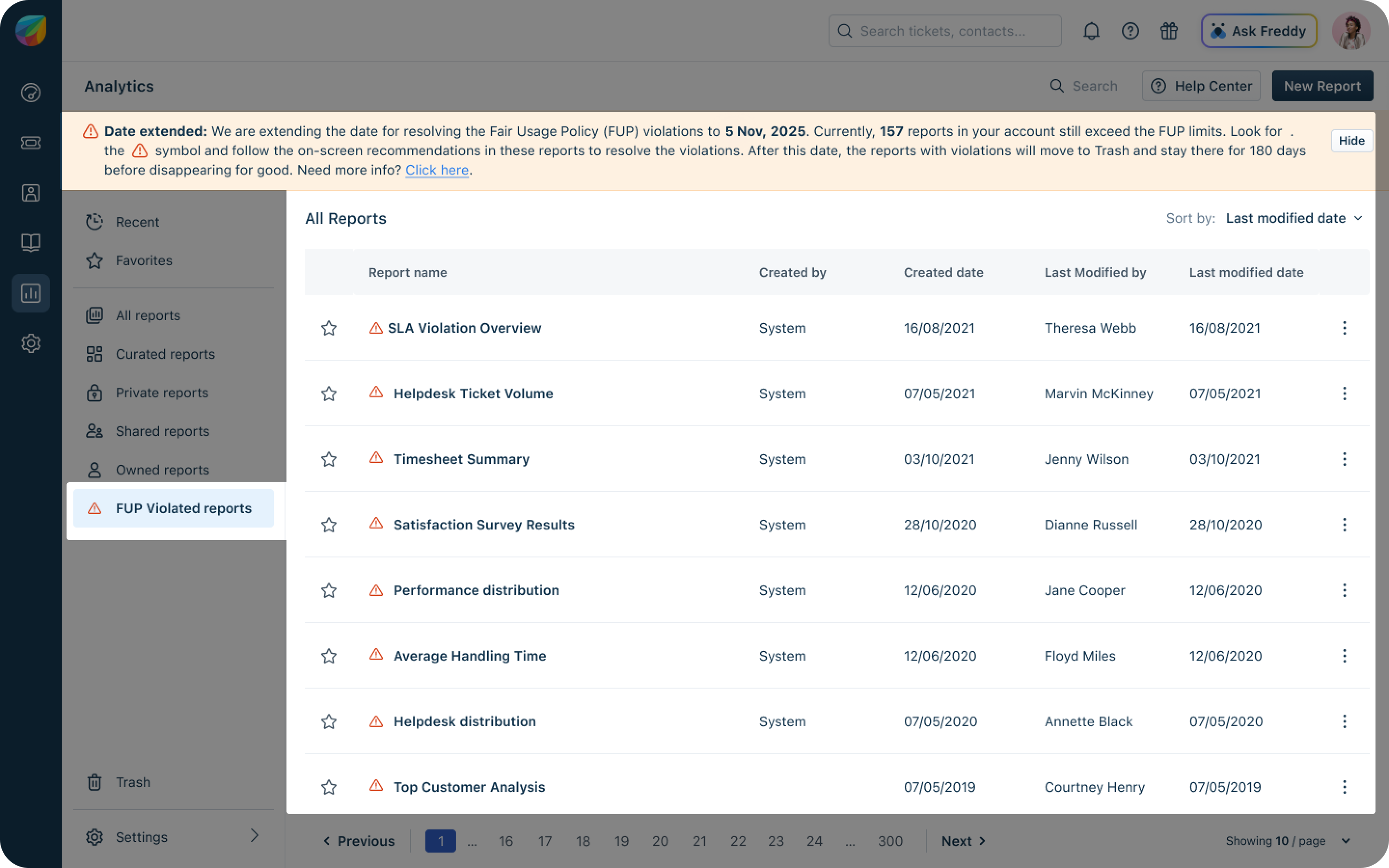Toggle favorite star for Helpdesk distribution
This screenshot has height=868, width=1389.
pos(328,721)
